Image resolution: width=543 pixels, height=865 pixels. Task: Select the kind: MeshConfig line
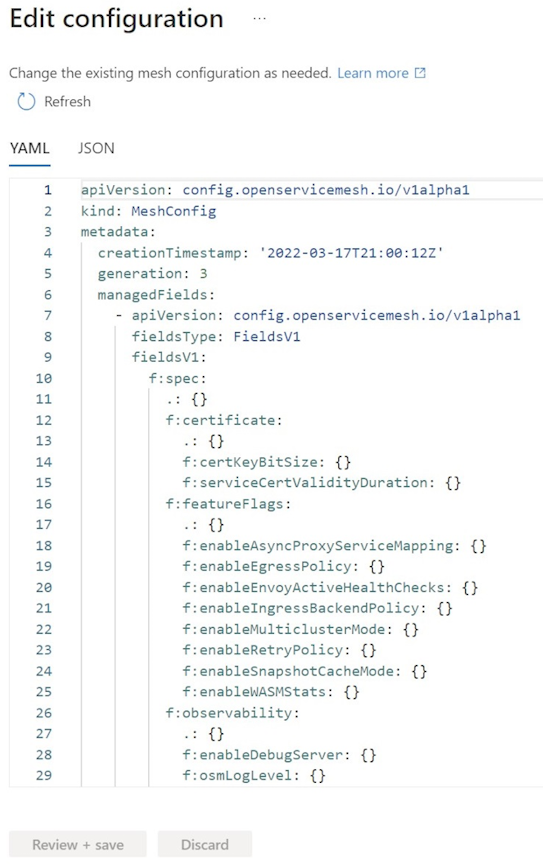pos(148,211)
